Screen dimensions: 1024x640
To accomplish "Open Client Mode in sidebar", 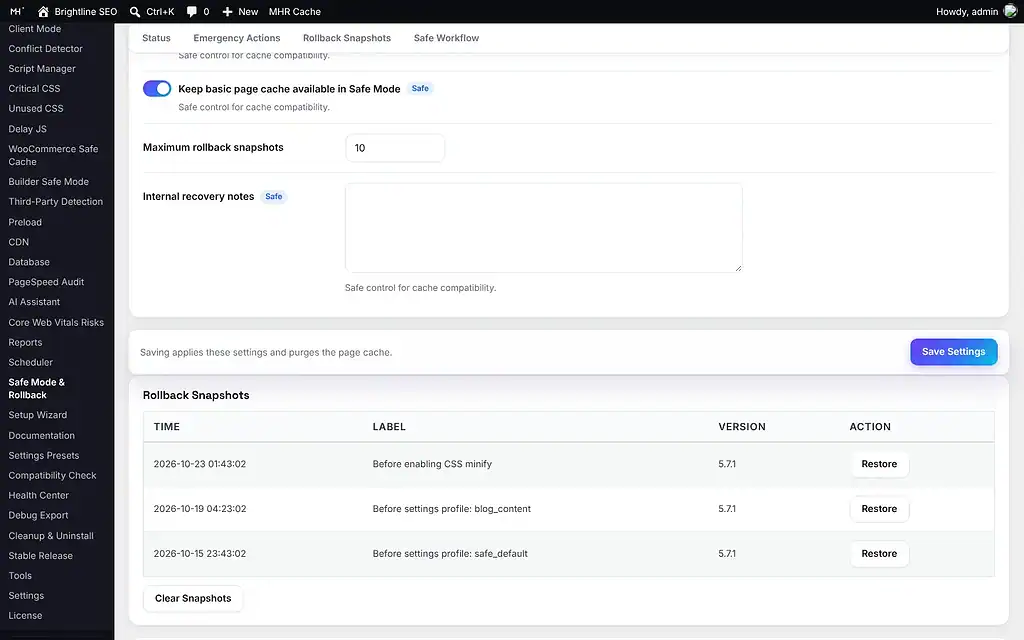I will coord(35,29).
